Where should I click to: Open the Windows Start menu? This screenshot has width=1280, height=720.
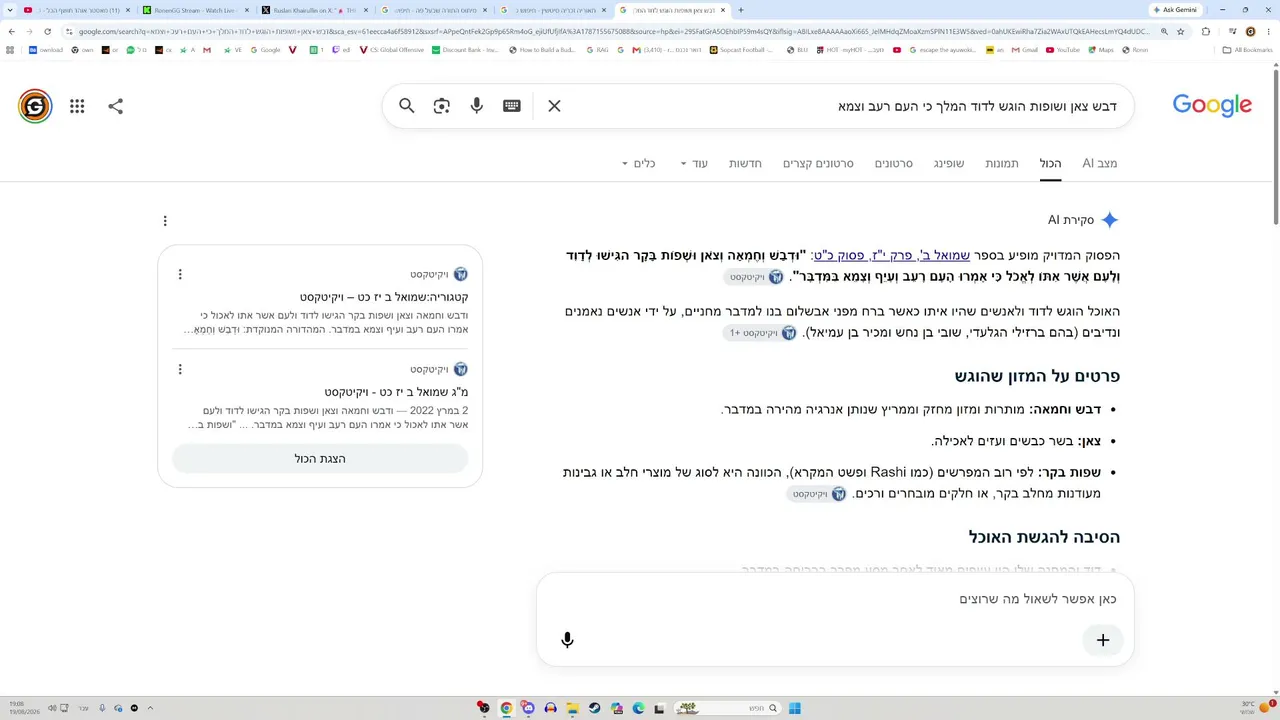point(794,708)
